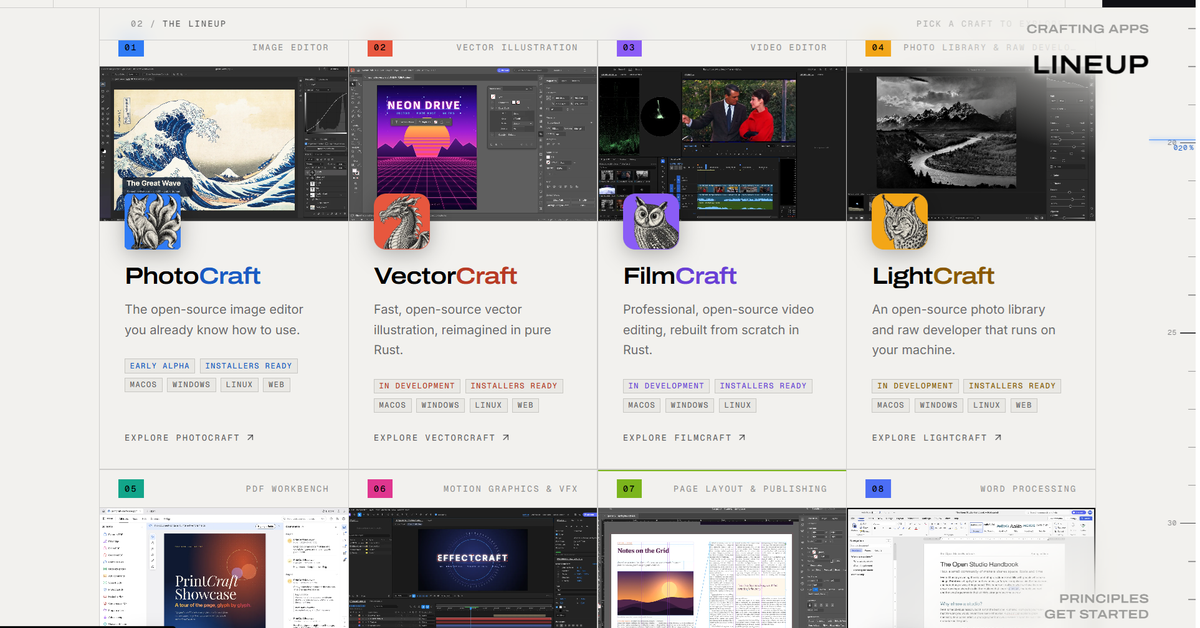The height and width of the screenshot is (628, 1200).
Task: Open the Neon Drive VectorCraft screenshot
Action: click(473, 144)
